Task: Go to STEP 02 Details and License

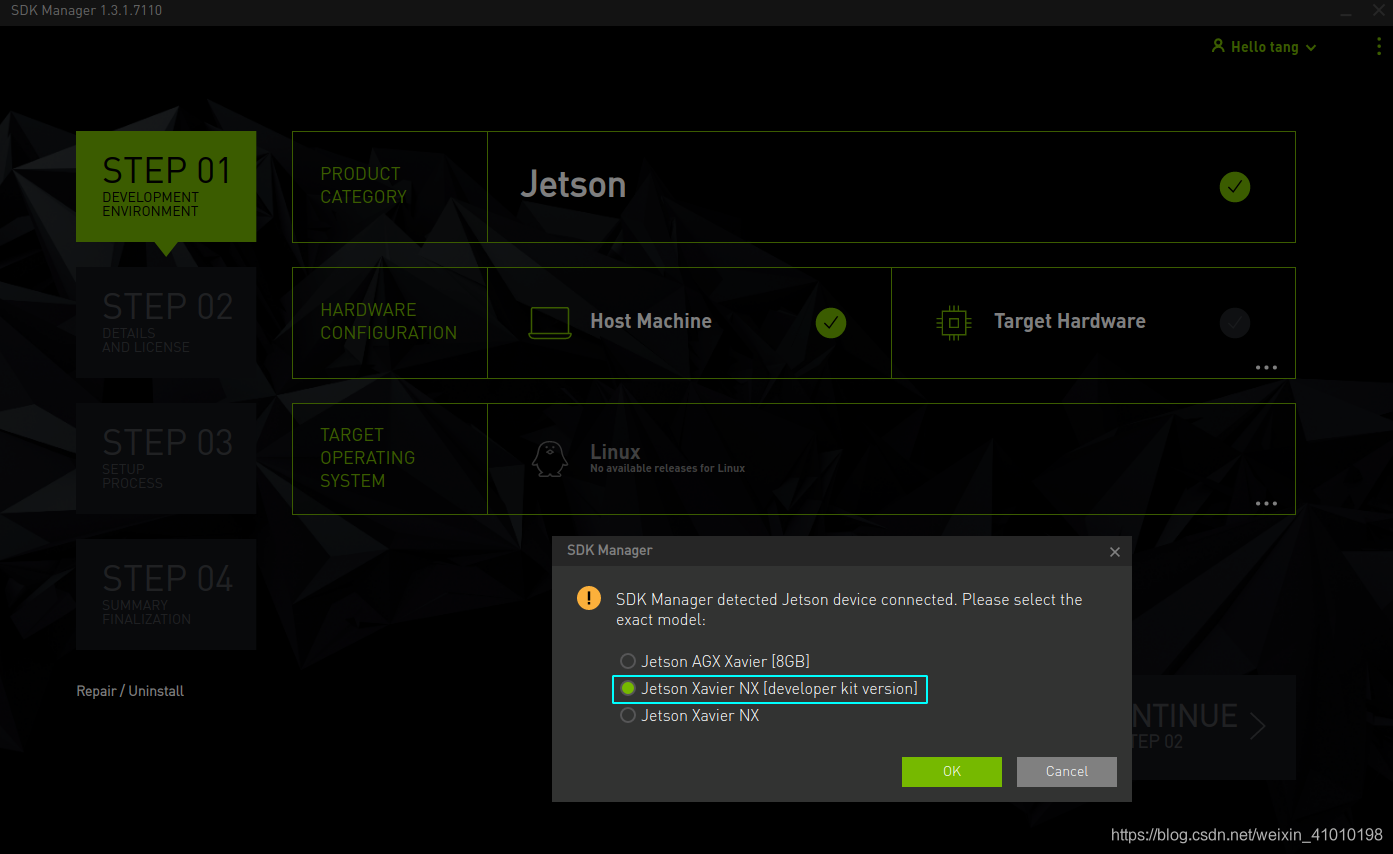Action: (x=166, y=322)
